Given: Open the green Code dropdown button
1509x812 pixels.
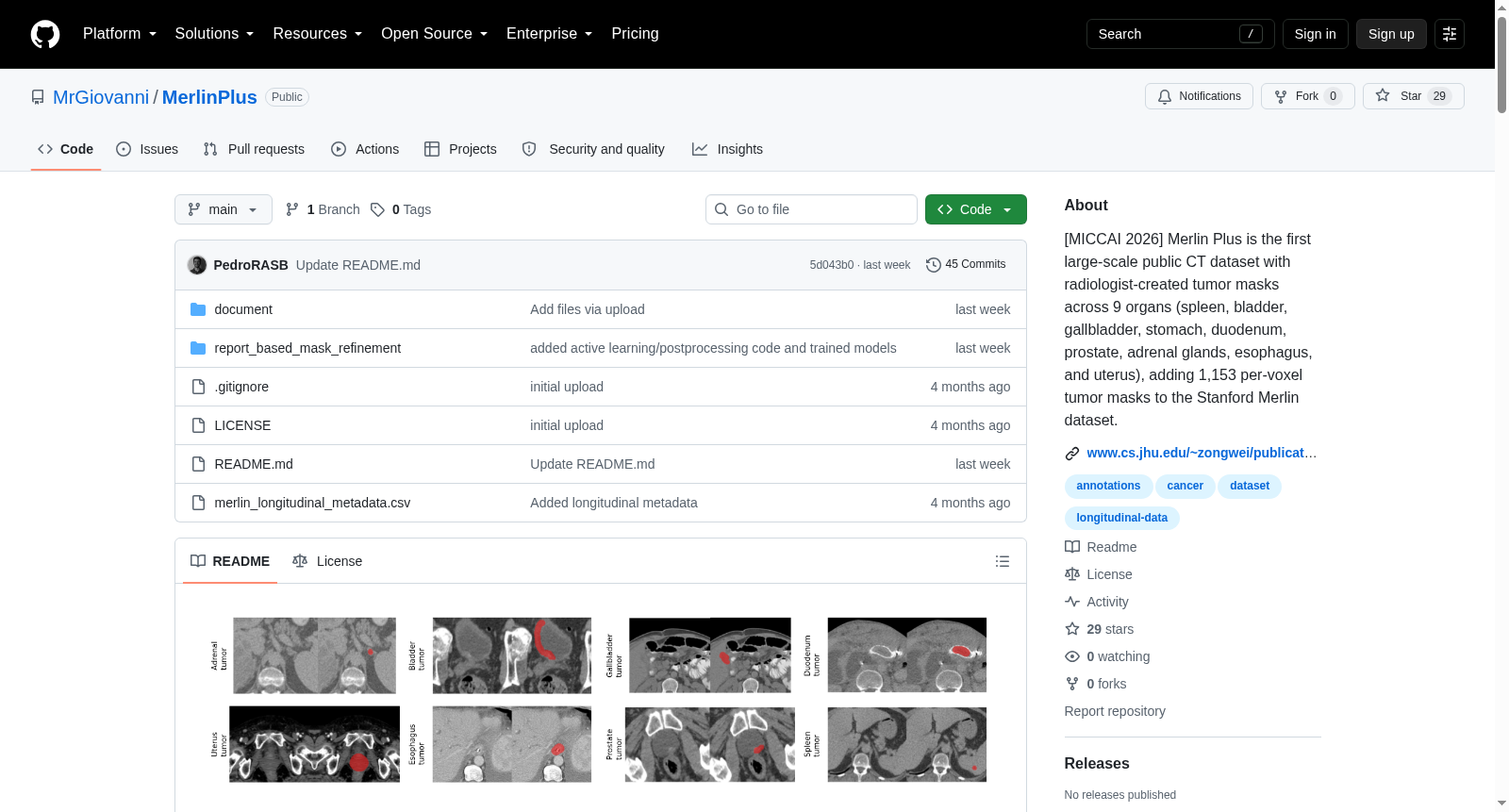Looking at the screenshot, I should [x=976, y=209].
